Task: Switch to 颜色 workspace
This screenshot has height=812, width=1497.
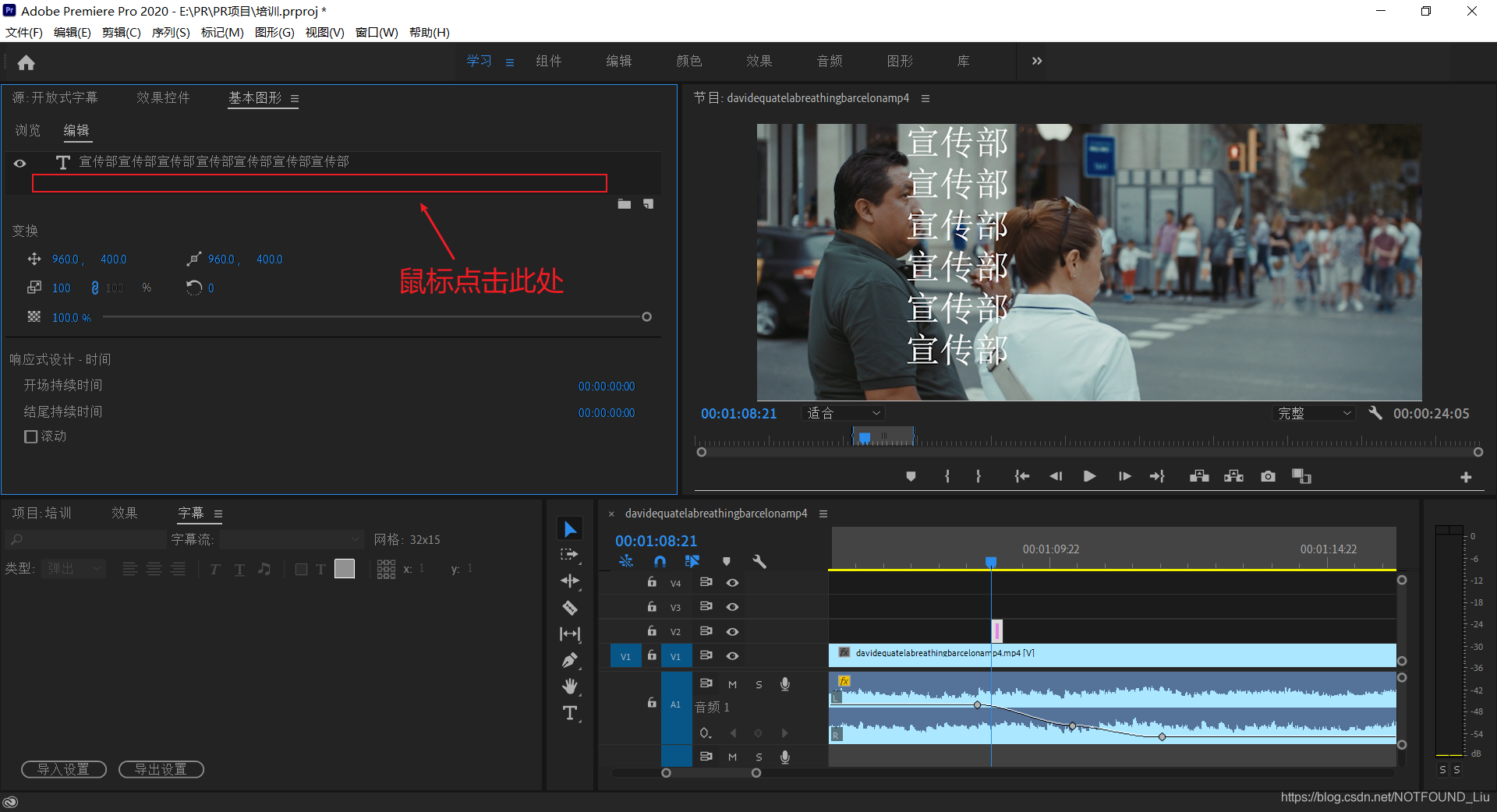Action: [x=689, y=61]
